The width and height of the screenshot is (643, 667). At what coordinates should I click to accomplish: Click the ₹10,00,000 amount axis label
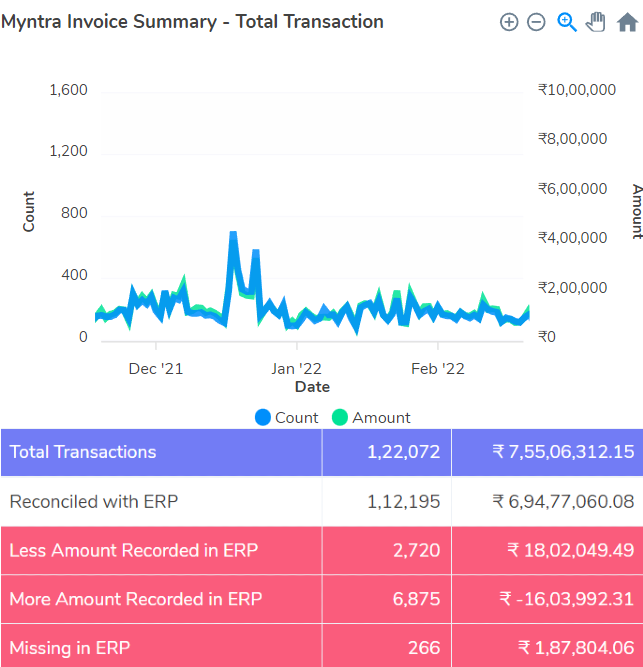(x=577, y=90)
